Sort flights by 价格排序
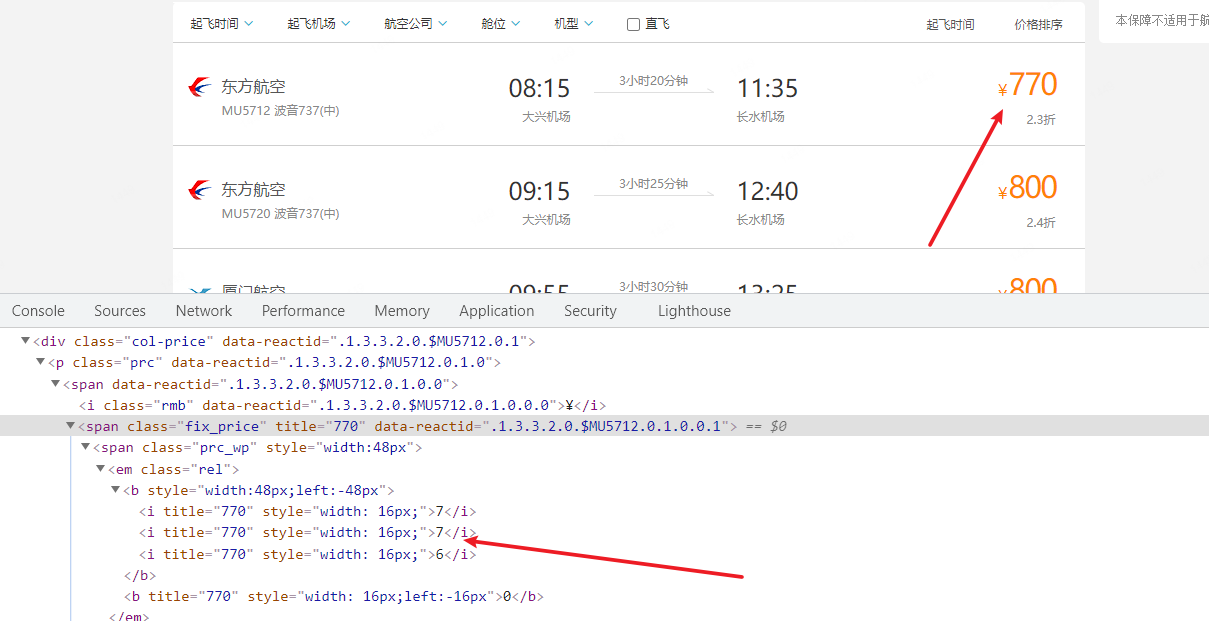The height and width of the screenshot is (621, 1209). click(1038, 24)
